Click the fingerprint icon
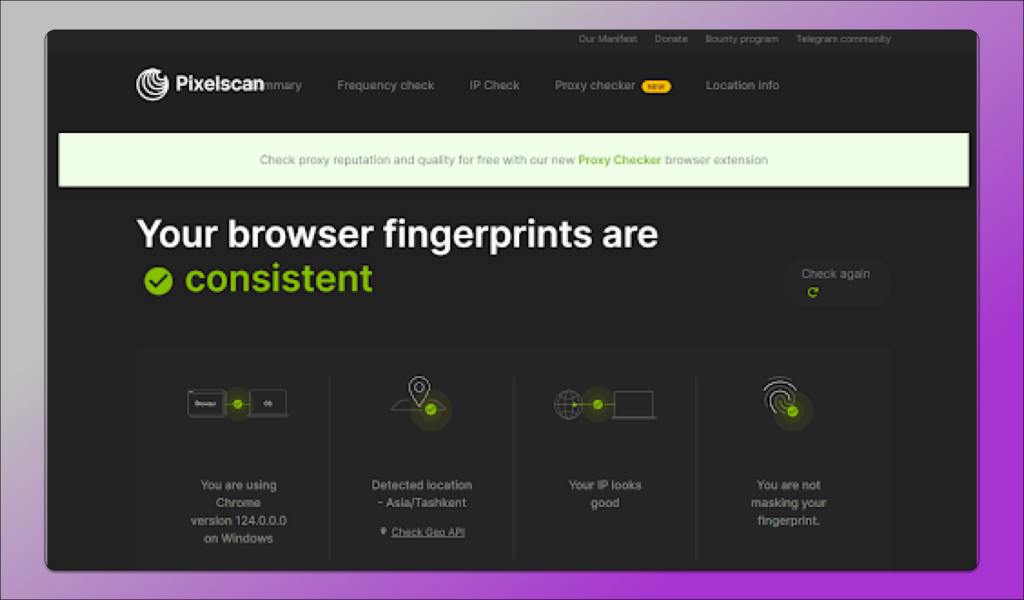The height and width of the screenshot is (600, 1024). [786, 402]
